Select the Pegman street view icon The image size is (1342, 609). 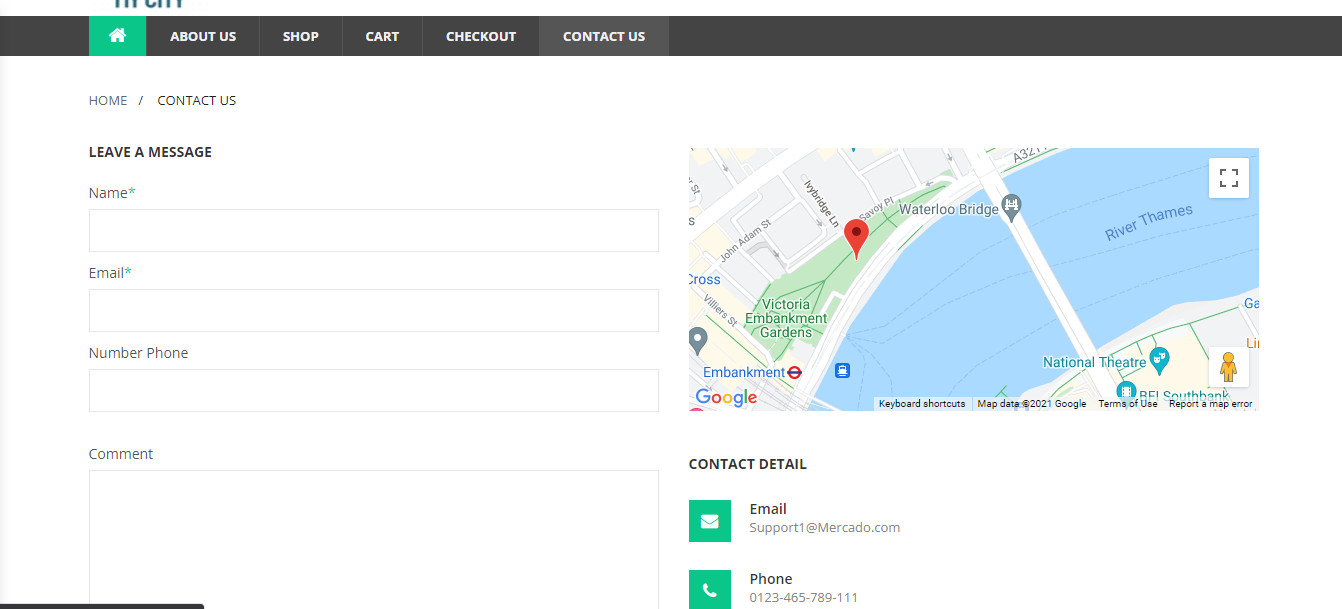point(1228,367)
